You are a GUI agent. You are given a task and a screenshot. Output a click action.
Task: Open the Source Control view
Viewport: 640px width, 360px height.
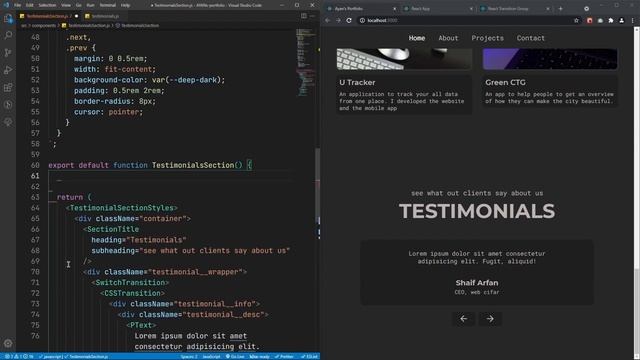8,53
